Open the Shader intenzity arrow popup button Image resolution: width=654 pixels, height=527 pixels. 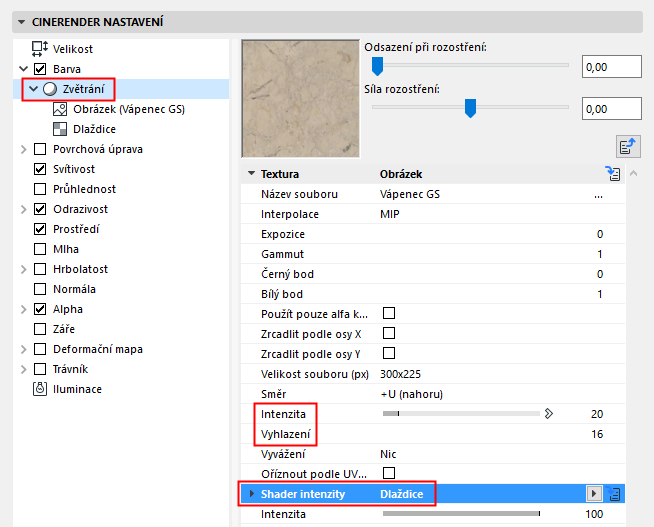594,494
